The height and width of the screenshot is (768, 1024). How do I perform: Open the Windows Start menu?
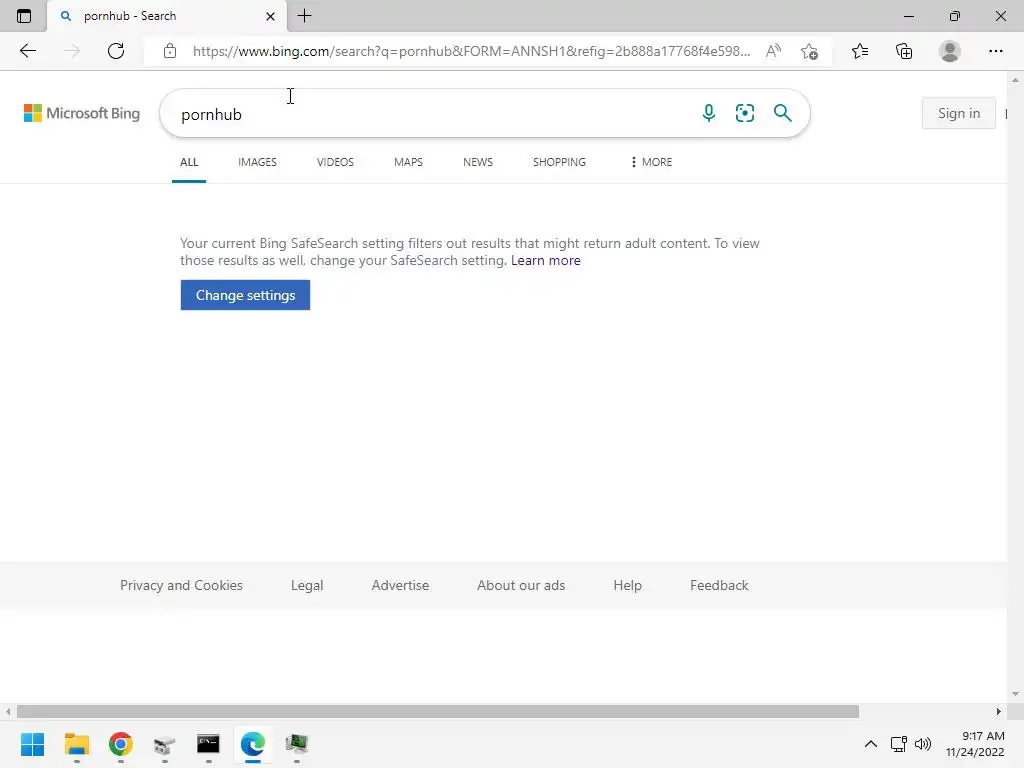tap(32, 744)
